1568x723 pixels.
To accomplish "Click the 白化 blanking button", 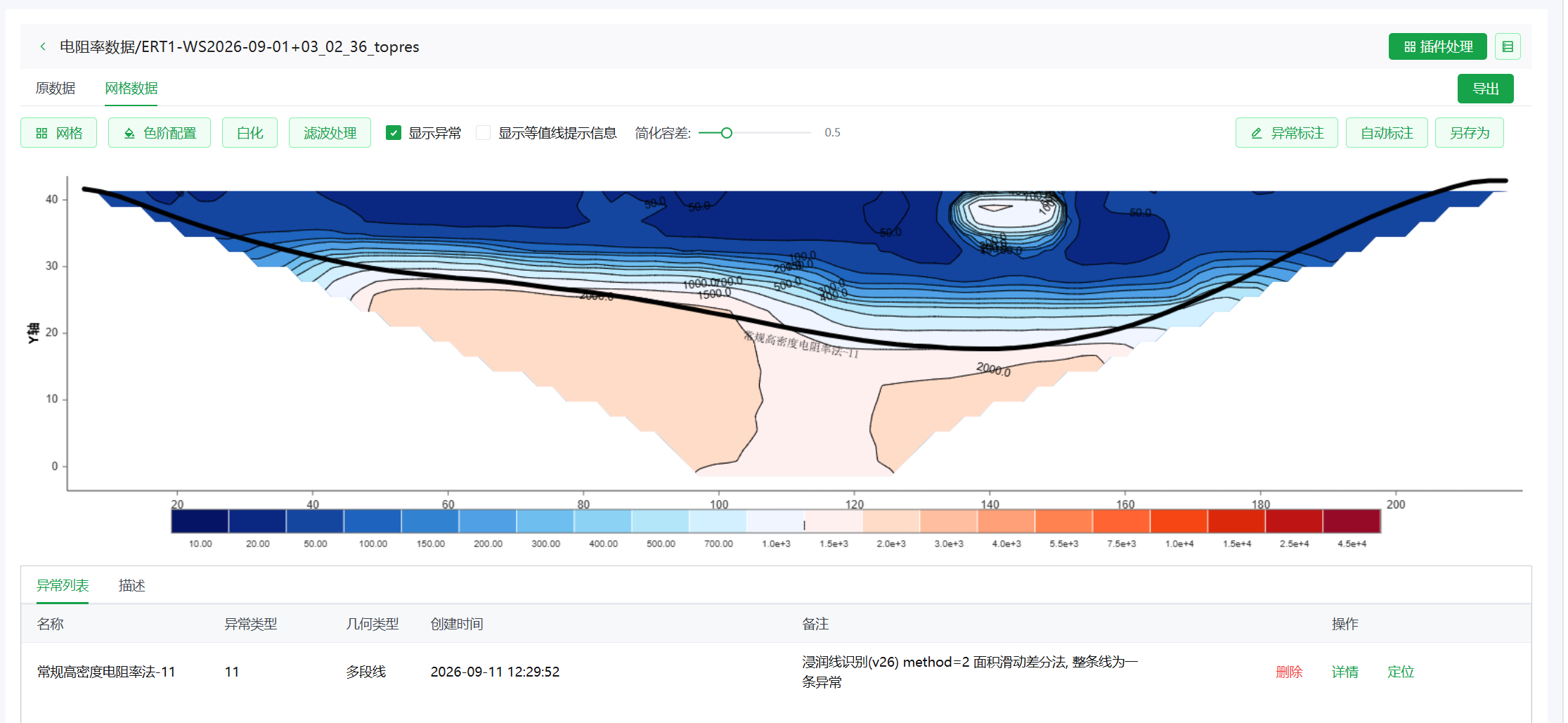I will 250,133.
